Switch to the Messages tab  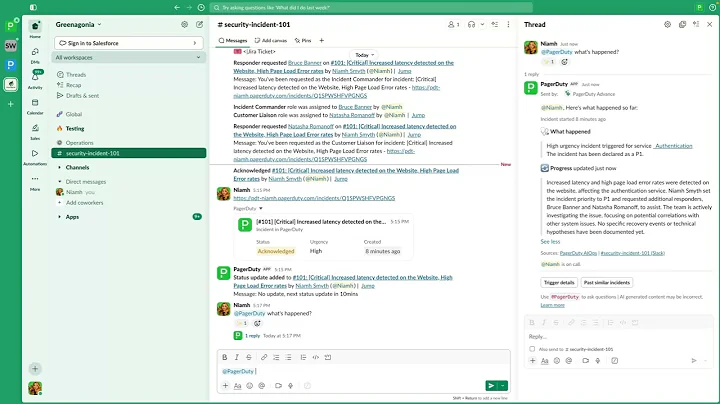click(233, 40)
